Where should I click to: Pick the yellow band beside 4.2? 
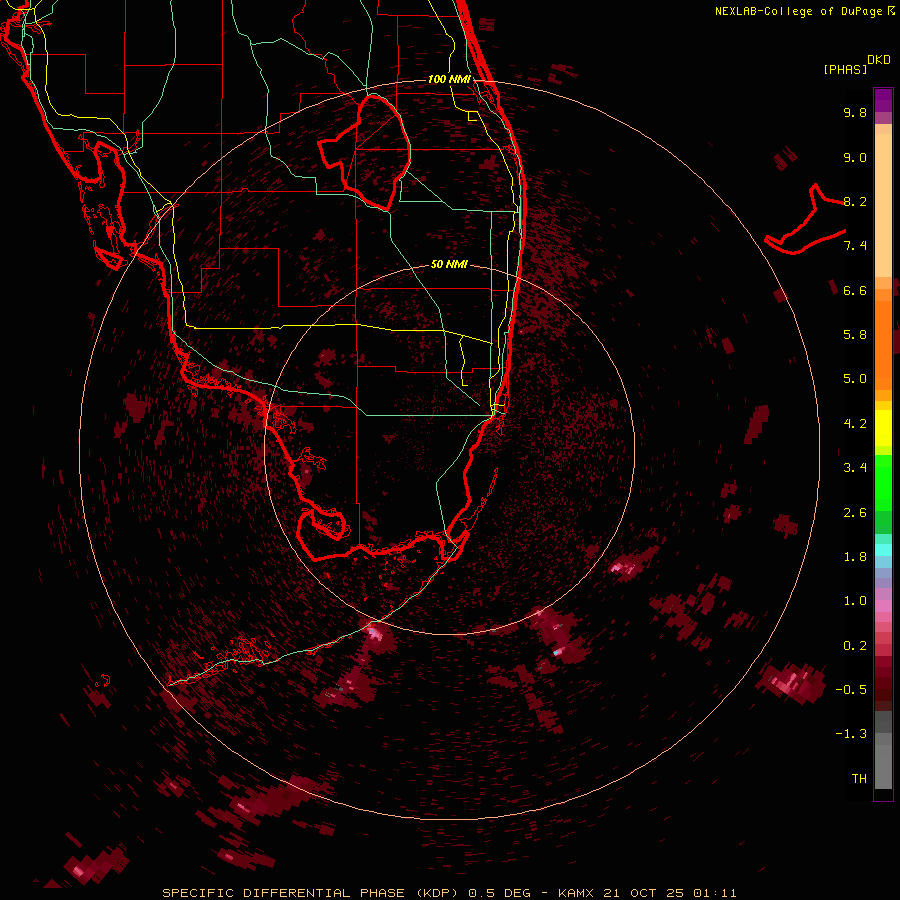point(883,428)
